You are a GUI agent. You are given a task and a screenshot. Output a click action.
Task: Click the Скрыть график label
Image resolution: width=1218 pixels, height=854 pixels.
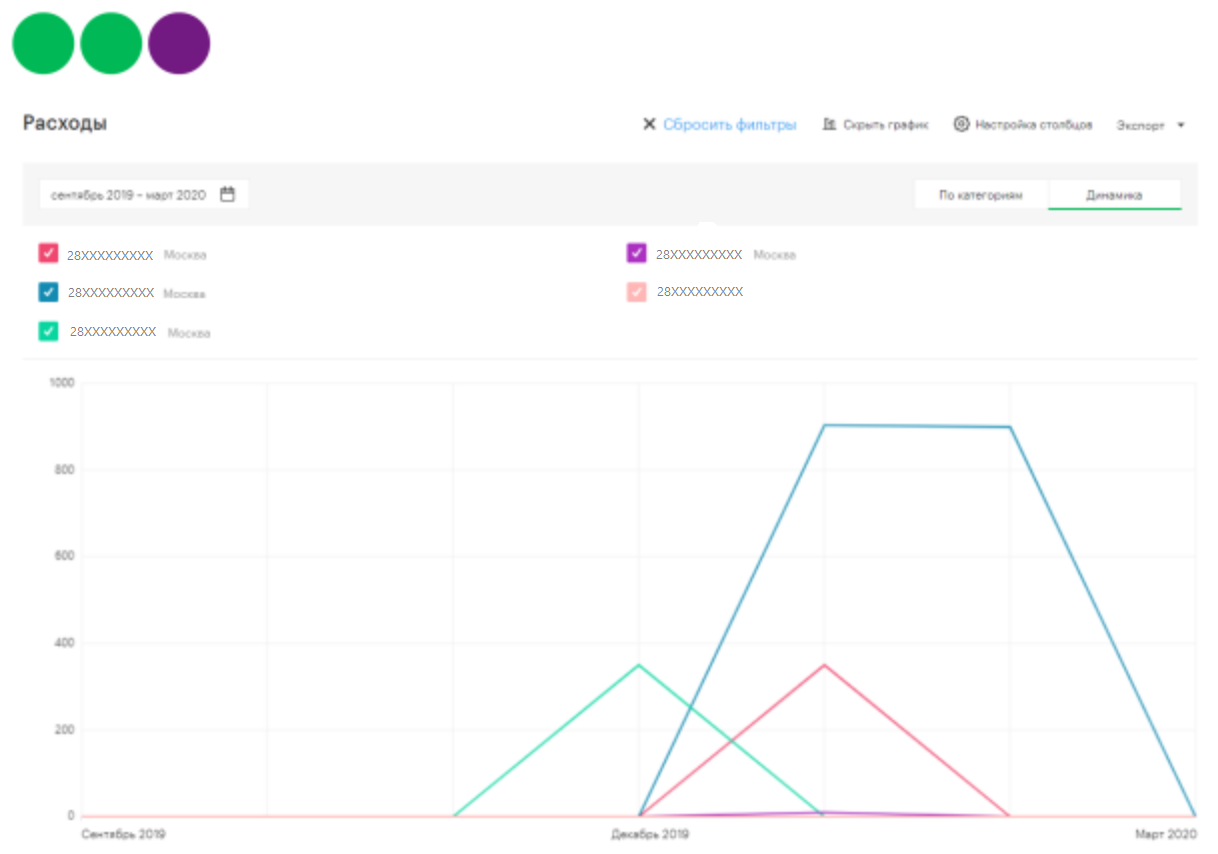click(885, 125)
